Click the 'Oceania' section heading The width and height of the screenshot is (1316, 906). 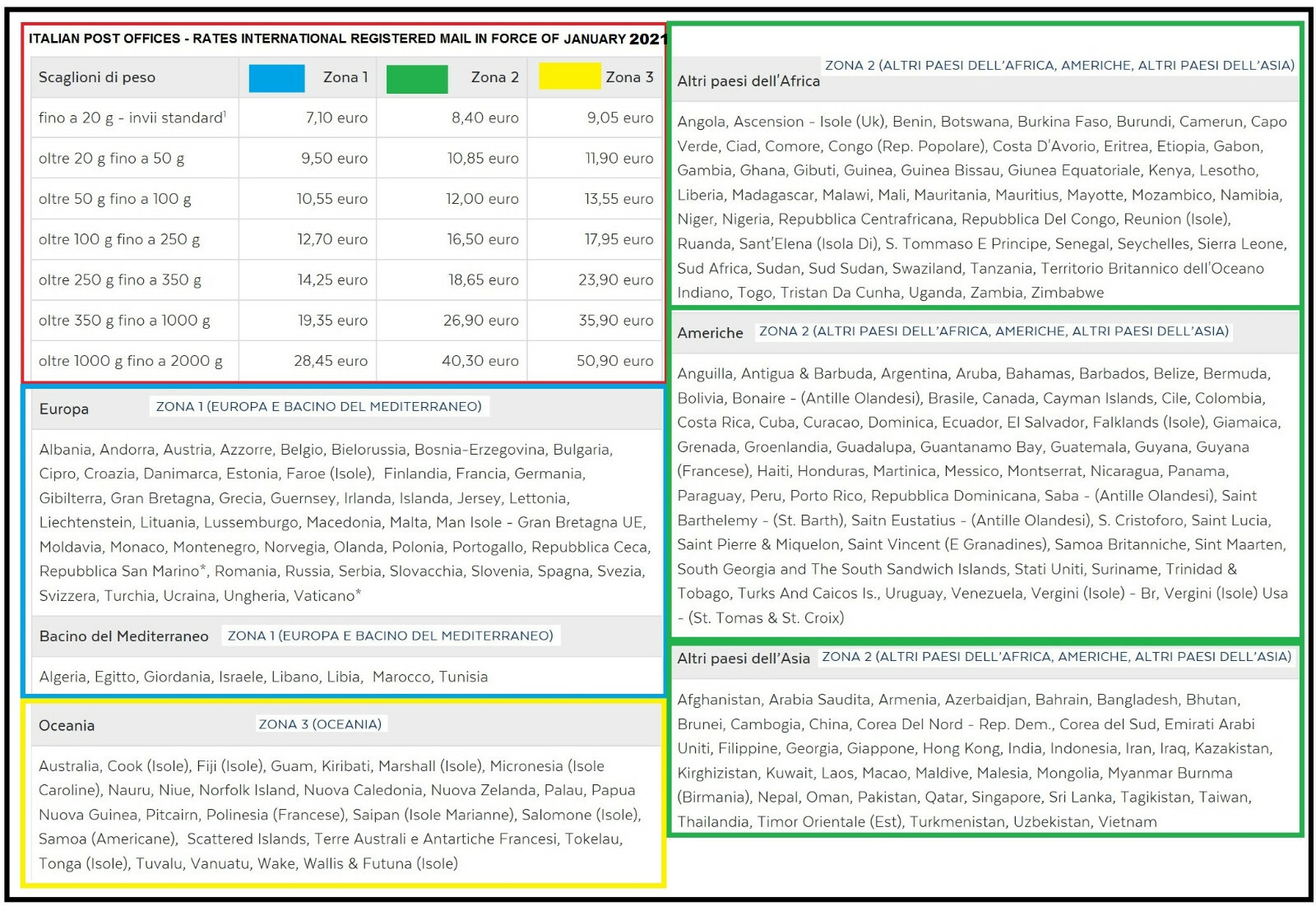(x=67, y=725)
